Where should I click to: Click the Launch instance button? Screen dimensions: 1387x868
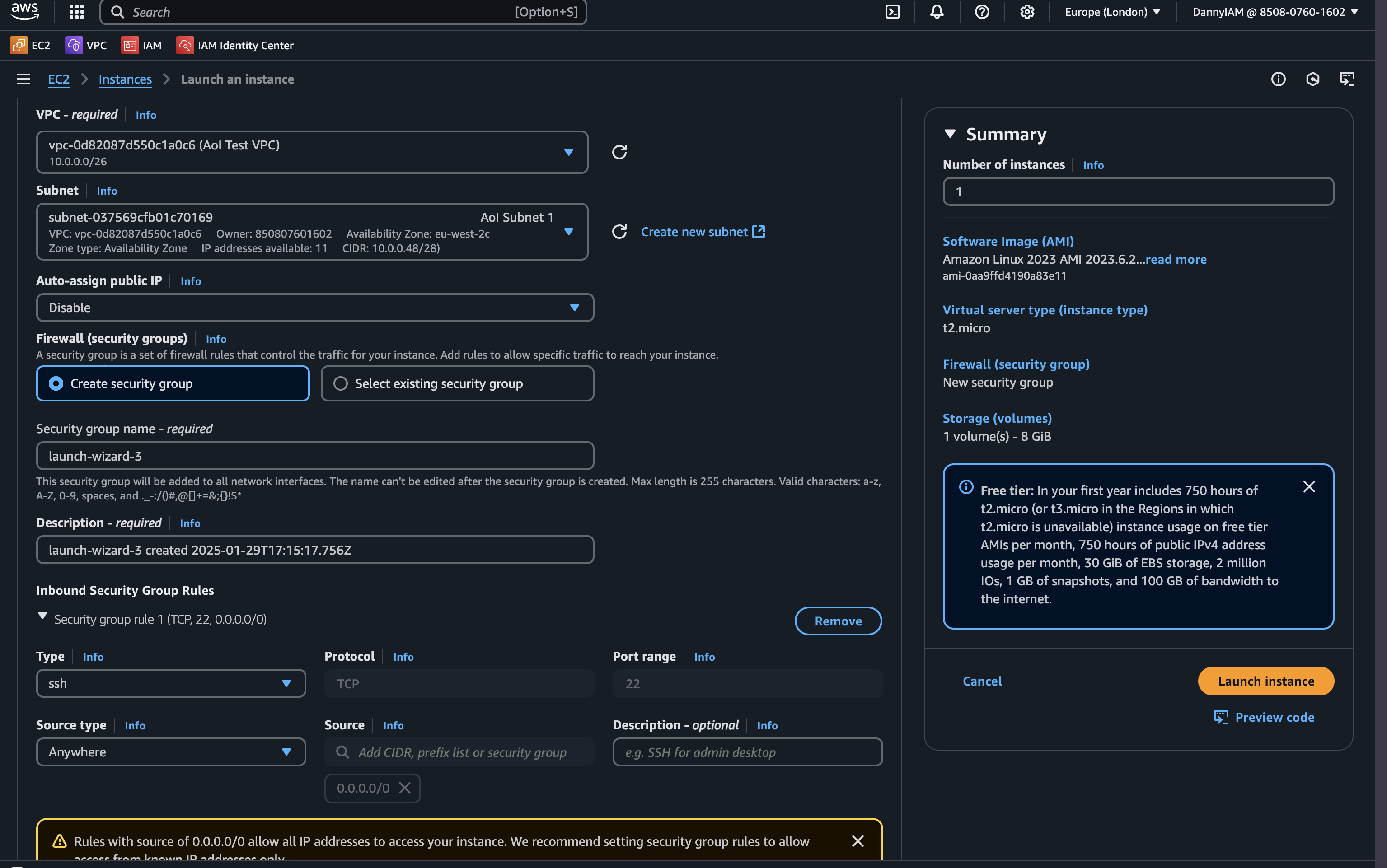pos(1265,681)
